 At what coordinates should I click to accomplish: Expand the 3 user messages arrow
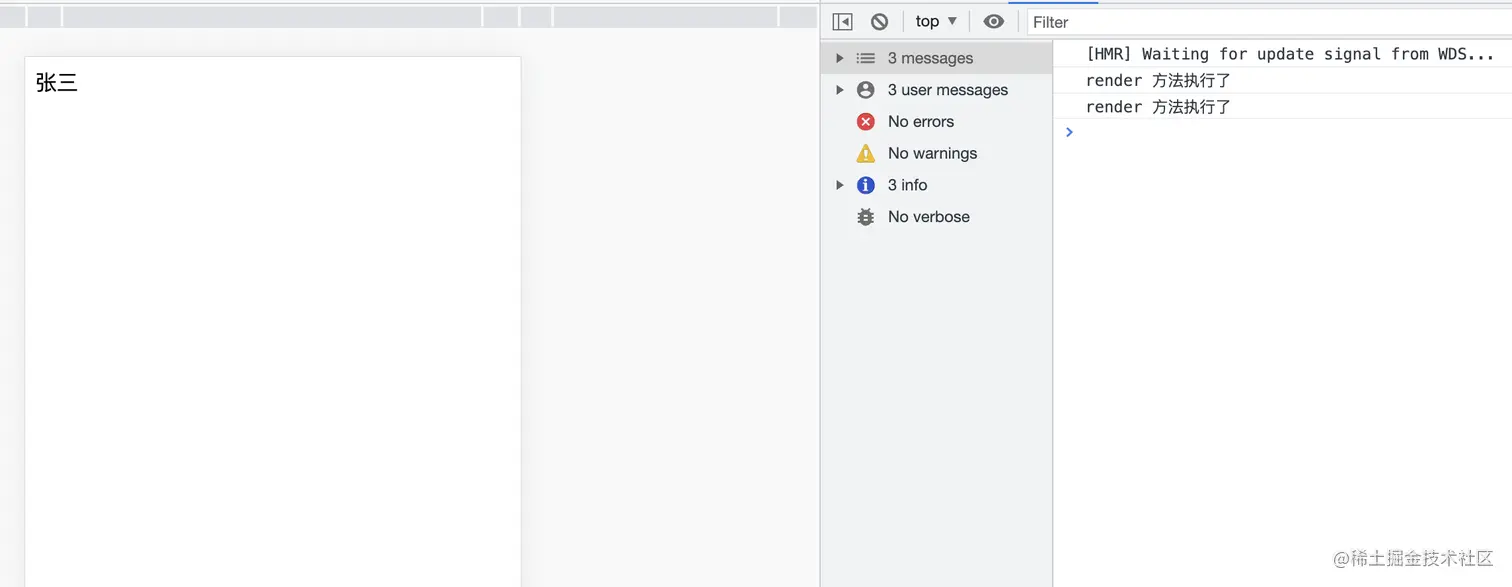[x=839, y=90]
